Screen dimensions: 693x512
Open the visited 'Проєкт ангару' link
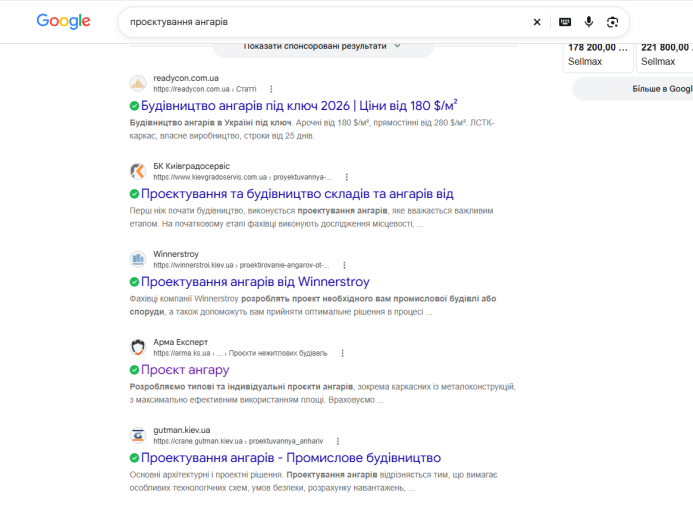click(x=185, y=370)
